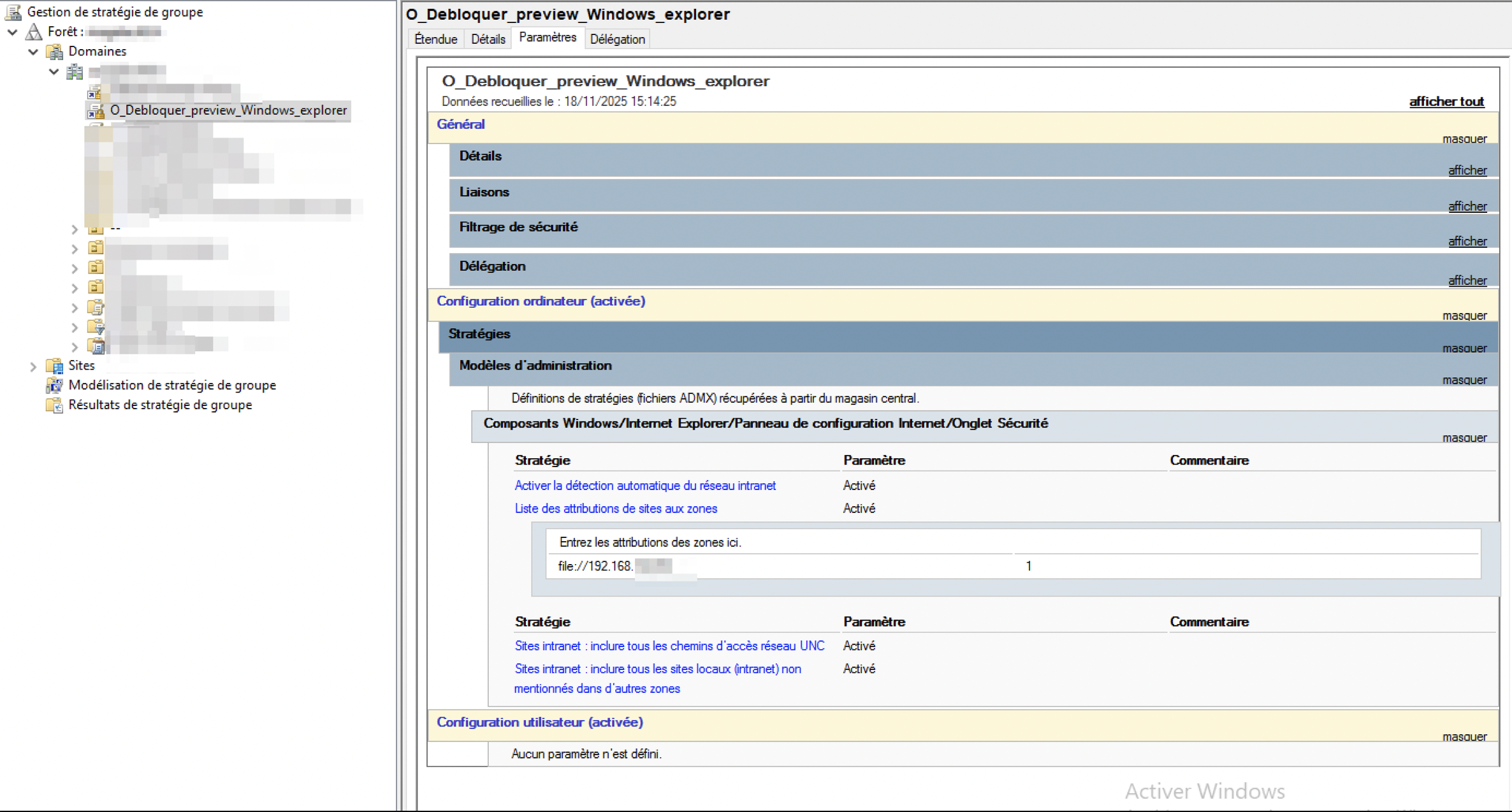1512x812 pixels.
Task: Open the Résultats de stratégie de groupe icon
Action: 54,405
